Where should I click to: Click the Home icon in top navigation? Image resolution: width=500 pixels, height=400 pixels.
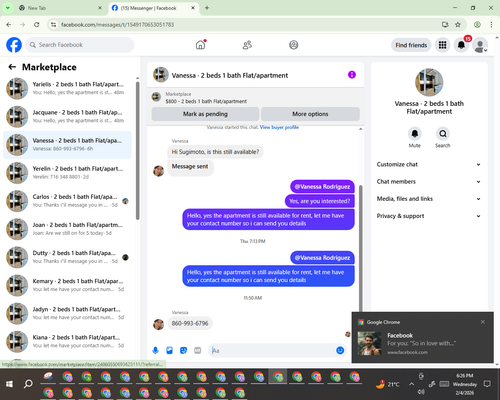coord(200,45)
